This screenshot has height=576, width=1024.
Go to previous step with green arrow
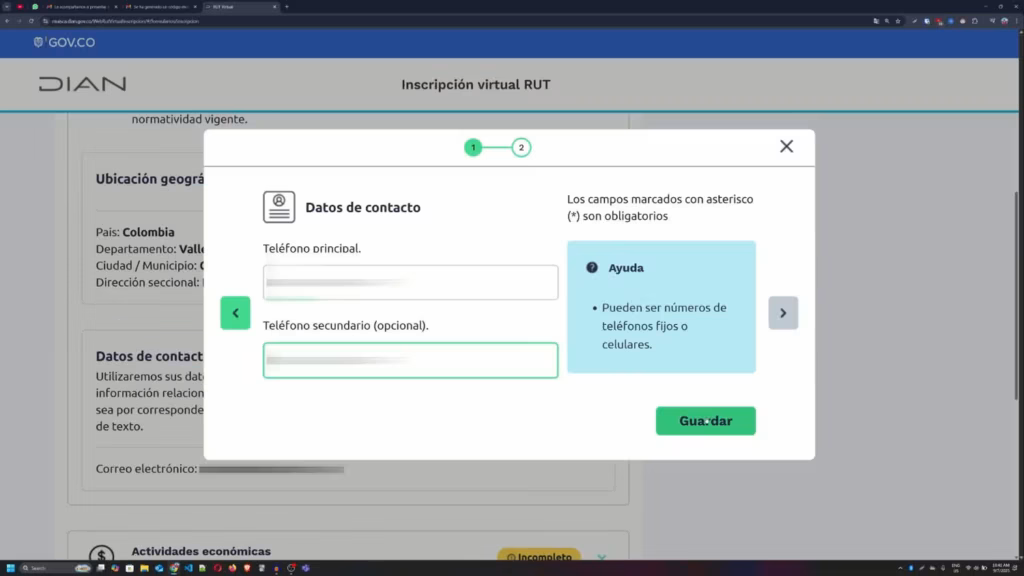coord(235,313)
